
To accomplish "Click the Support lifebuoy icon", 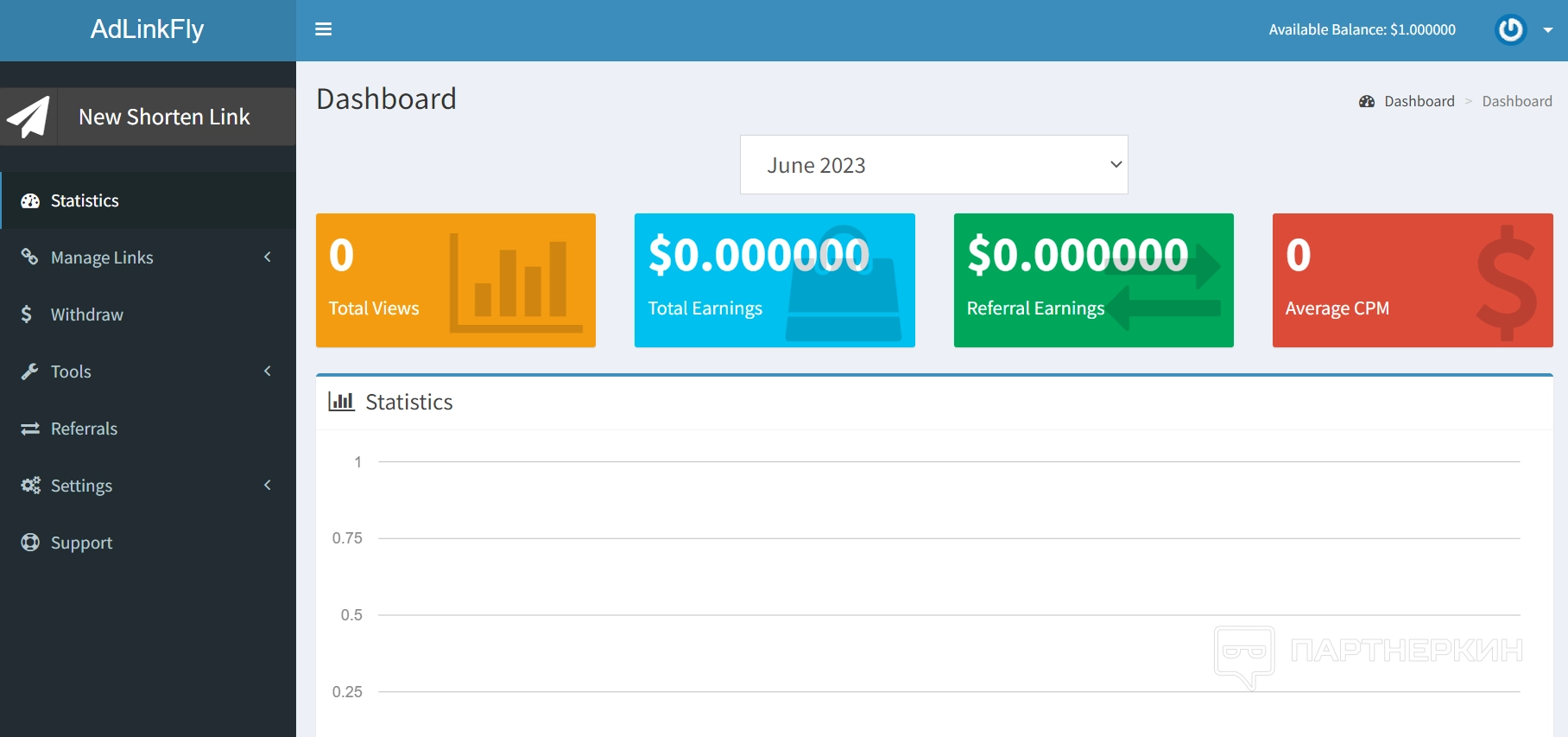I will tap(30, 542).
